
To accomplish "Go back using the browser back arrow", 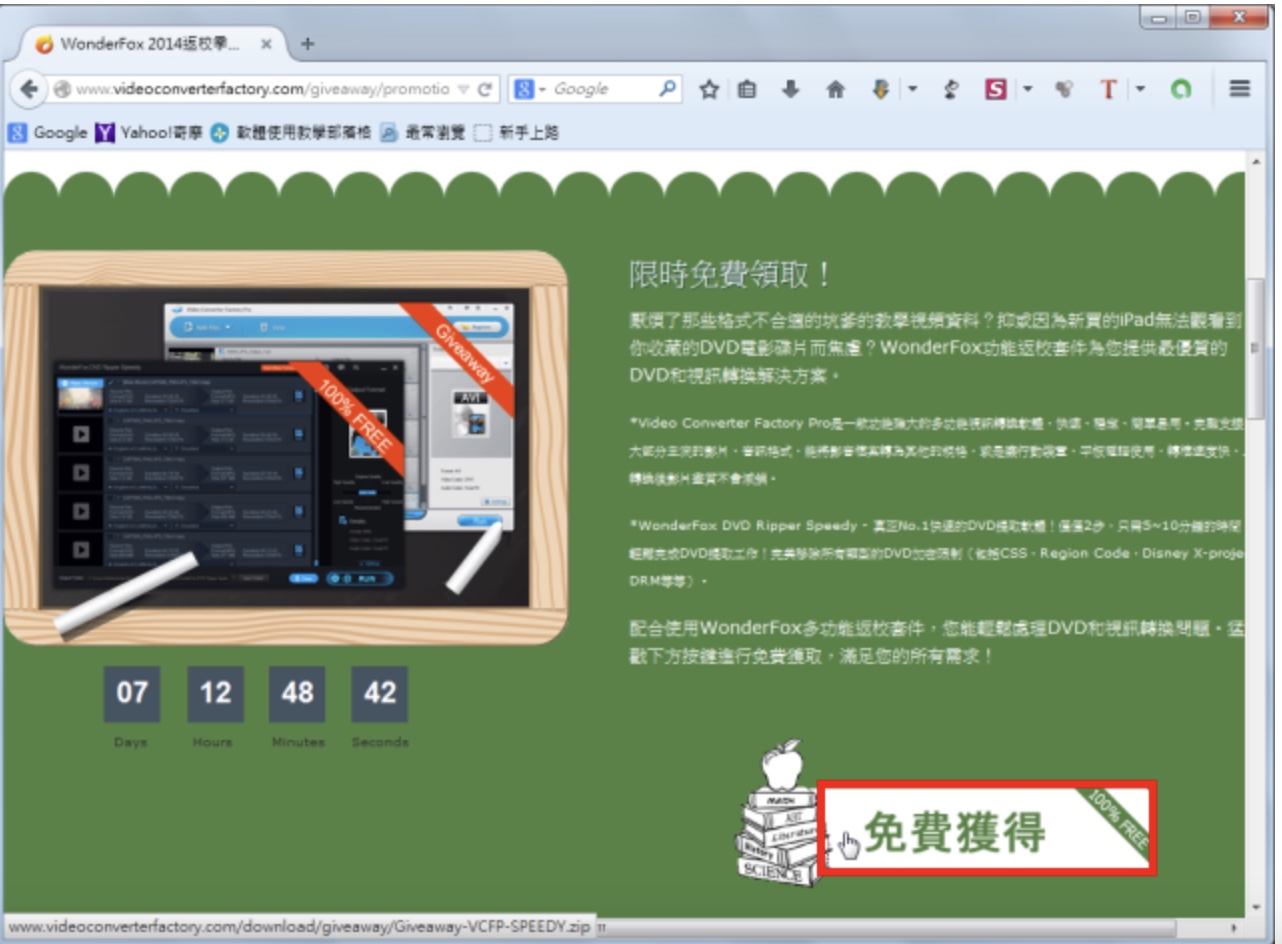I will 29,89.
